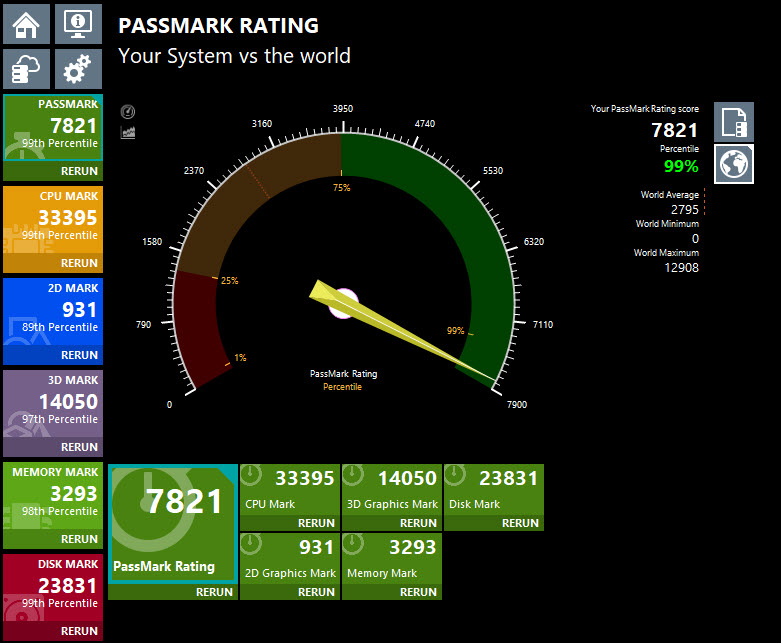Screen dimensions: 781x643
Task: Go to the Home screen icon
Action: 26,24
